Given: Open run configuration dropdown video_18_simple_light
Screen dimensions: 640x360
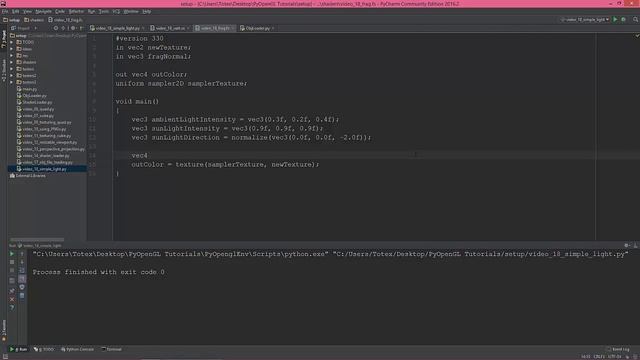Looking at the screenshot, I should click(x=584, y=20).
